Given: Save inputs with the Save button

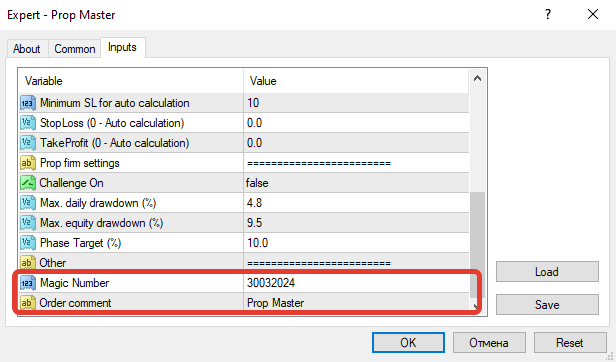Looking at the screenshot, I should [x=547, y=305].
